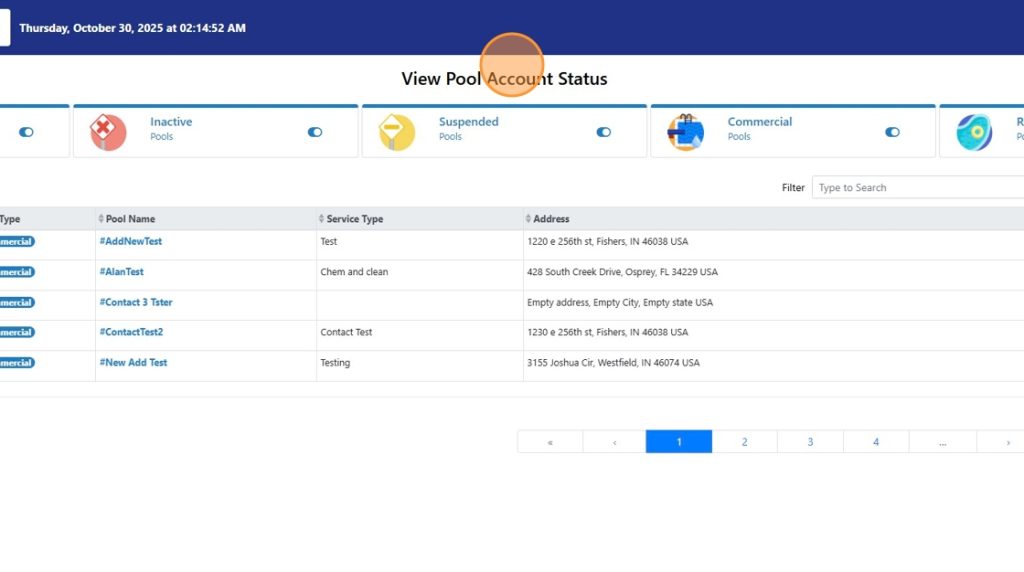Click the sort arrows icon beside Address
This screenshot has height=572, width=1024.
528,219
